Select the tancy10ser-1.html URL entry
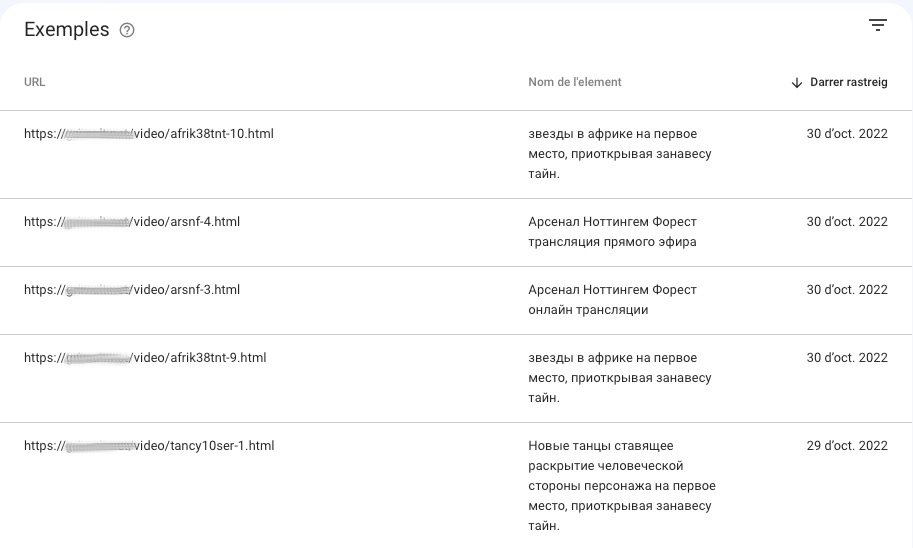 149,446
